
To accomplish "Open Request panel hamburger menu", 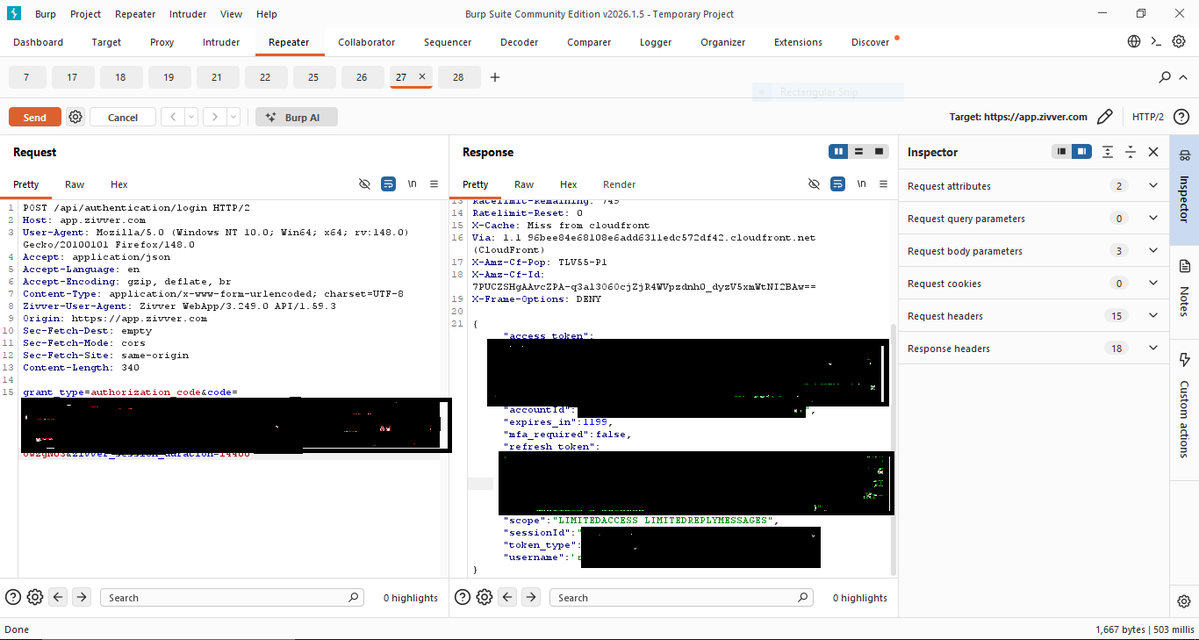I will [434, 184].
